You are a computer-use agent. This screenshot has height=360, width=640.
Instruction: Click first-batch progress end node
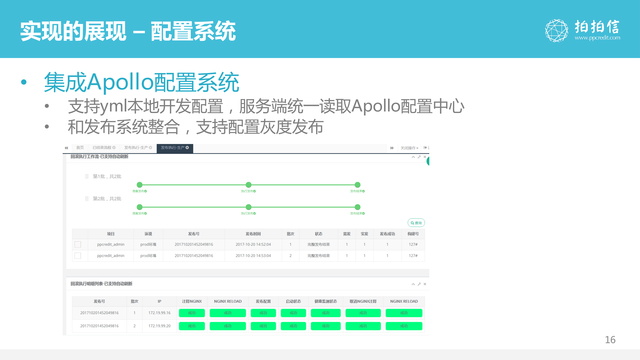358,185
